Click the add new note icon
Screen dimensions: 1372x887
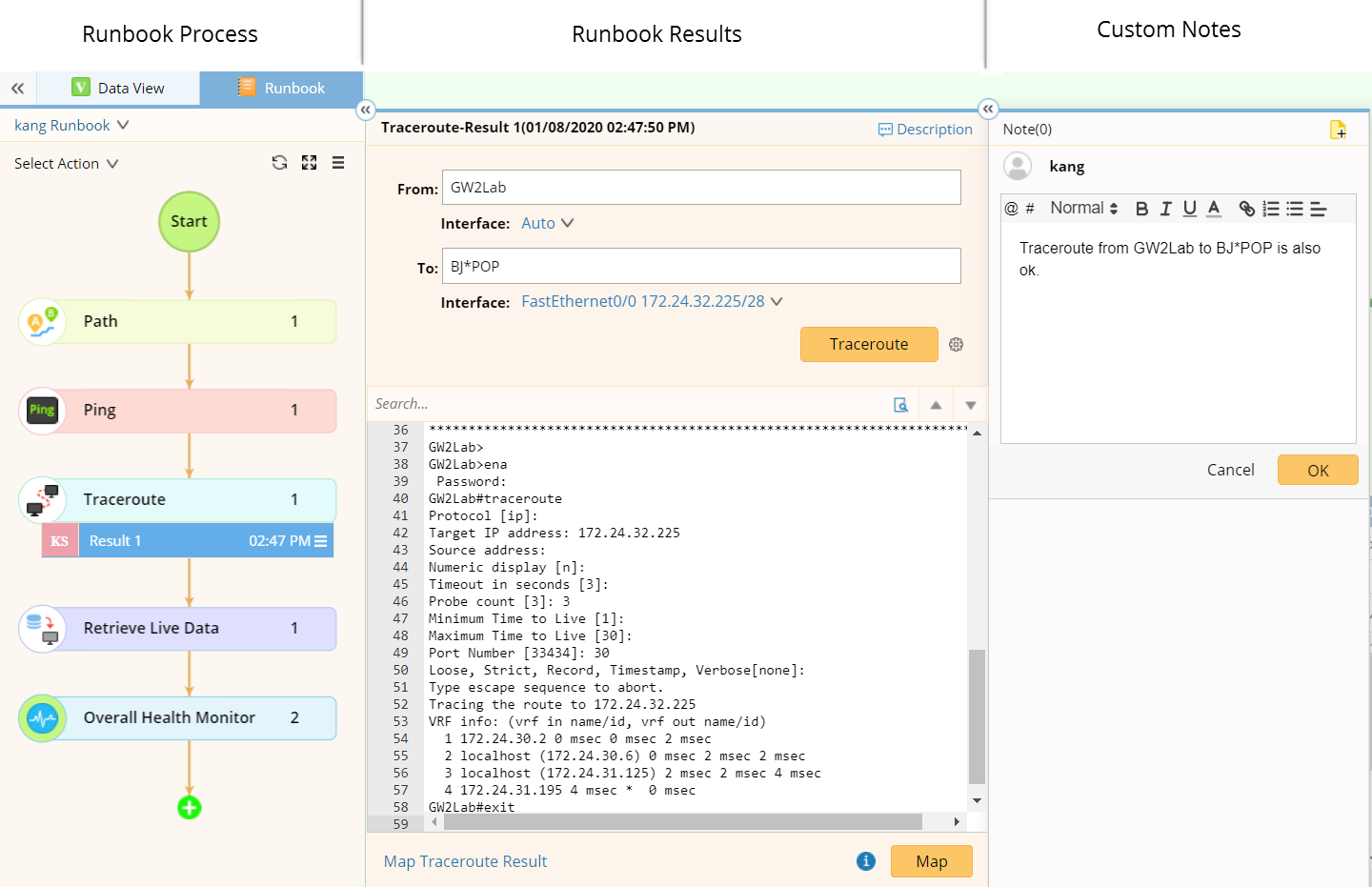(1338, 130)
